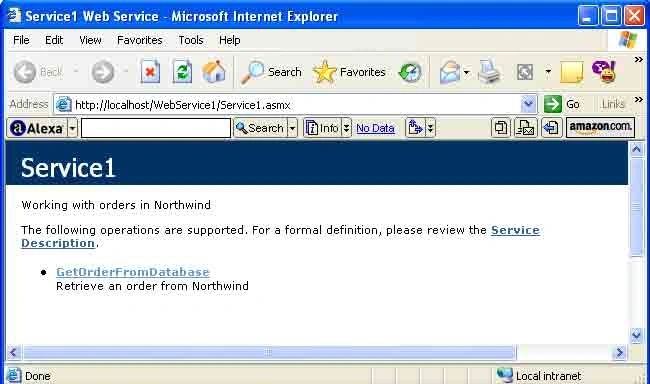This screenshot has height=384, width=650.
Task: Expand the Links bar chevron
Action: point(638,99)
